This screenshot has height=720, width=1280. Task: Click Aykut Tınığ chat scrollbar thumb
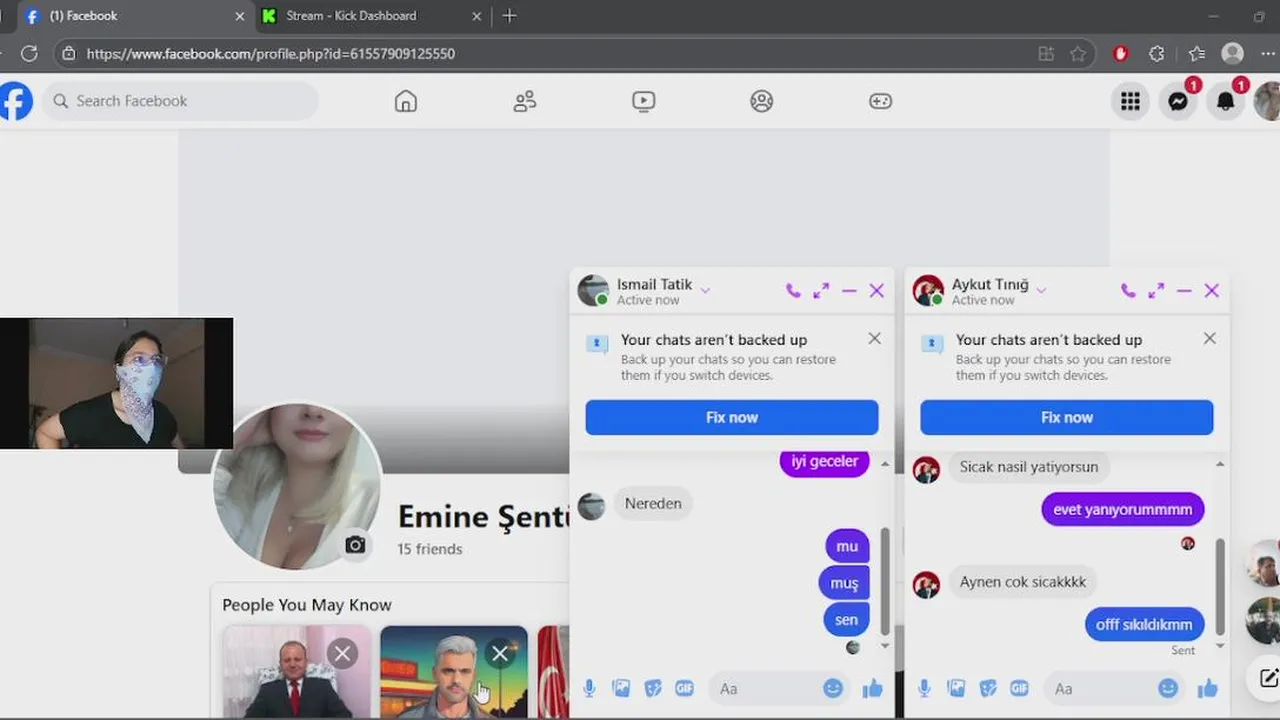1220,588
